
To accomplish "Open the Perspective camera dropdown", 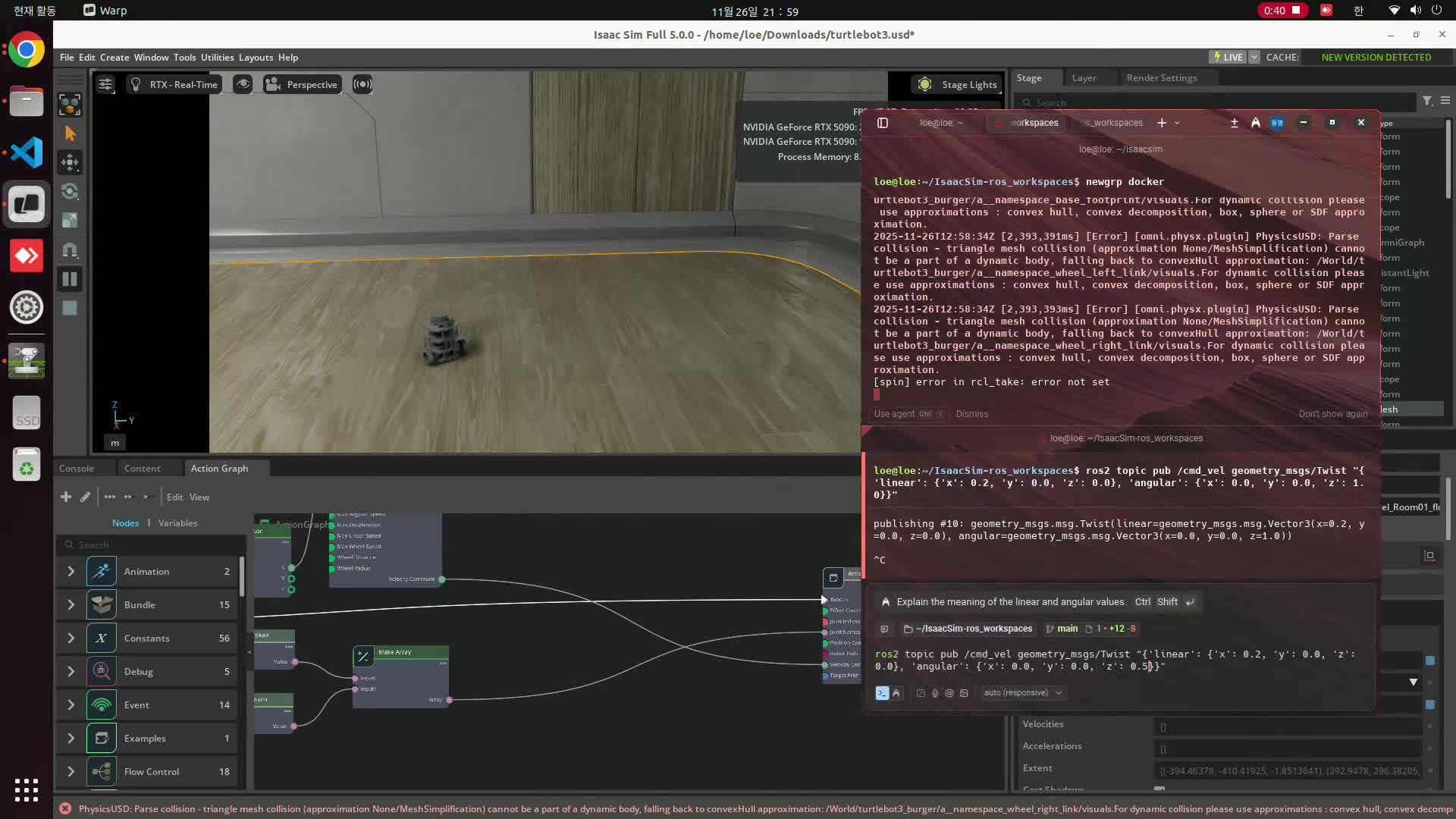I will click(x=302, y=84).
